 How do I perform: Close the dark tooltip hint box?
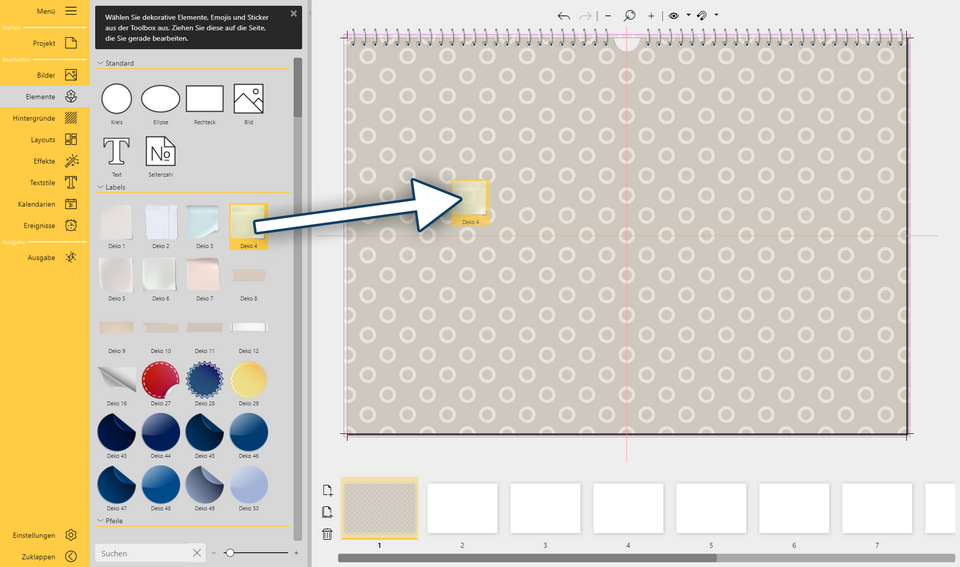click(293, 14)
